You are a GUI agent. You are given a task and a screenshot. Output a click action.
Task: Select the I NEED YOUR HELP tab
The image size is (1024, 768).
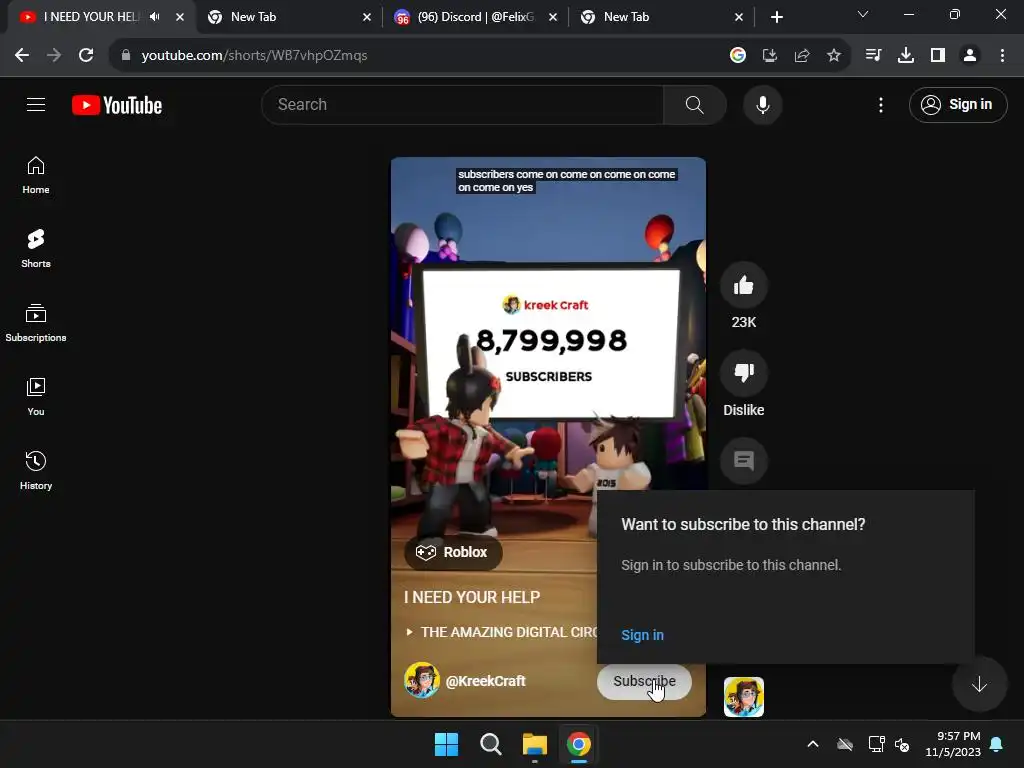[91, 17]
